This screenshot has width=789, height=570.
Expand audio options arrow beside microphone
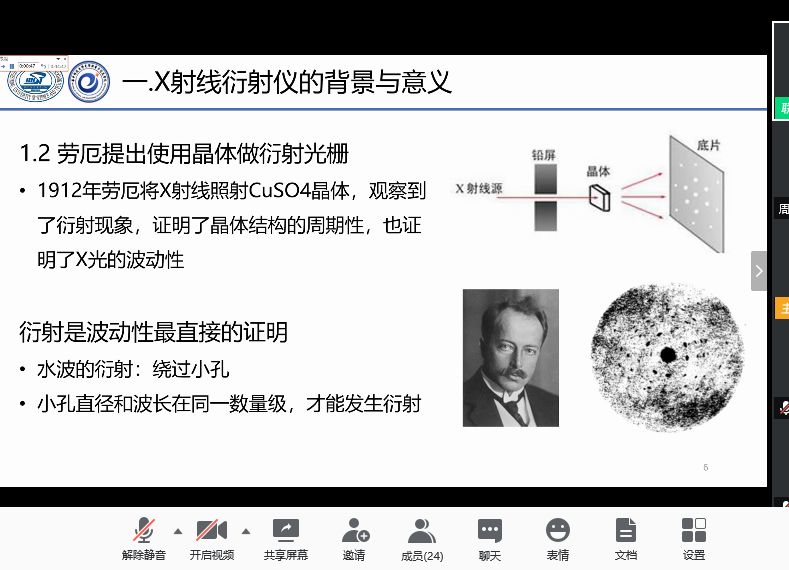click(178, 531)
